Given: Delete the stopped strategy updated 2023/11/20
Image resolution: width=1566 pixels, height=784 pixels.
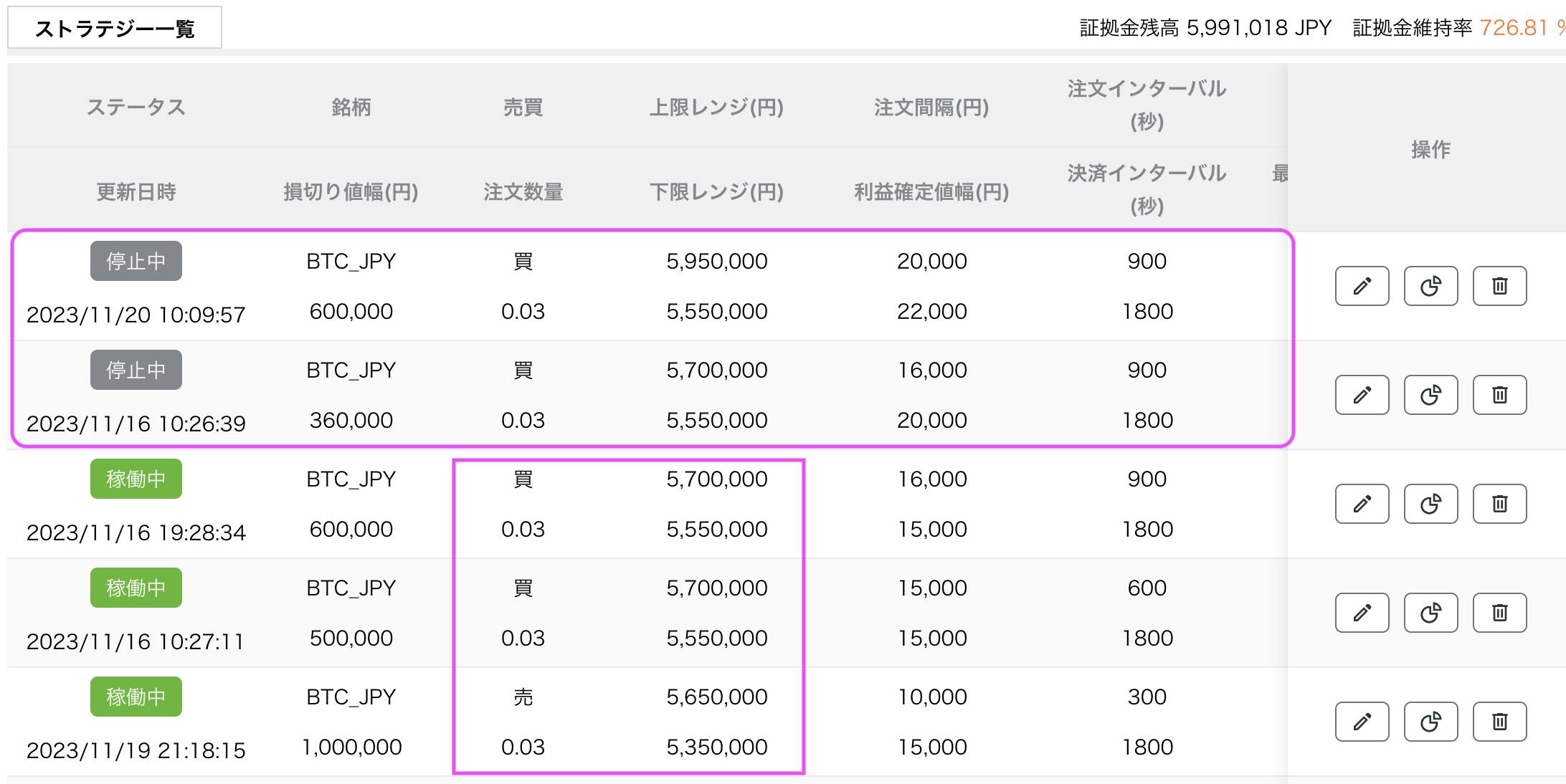Looking at the screenshot, I should coord(1499,286).
